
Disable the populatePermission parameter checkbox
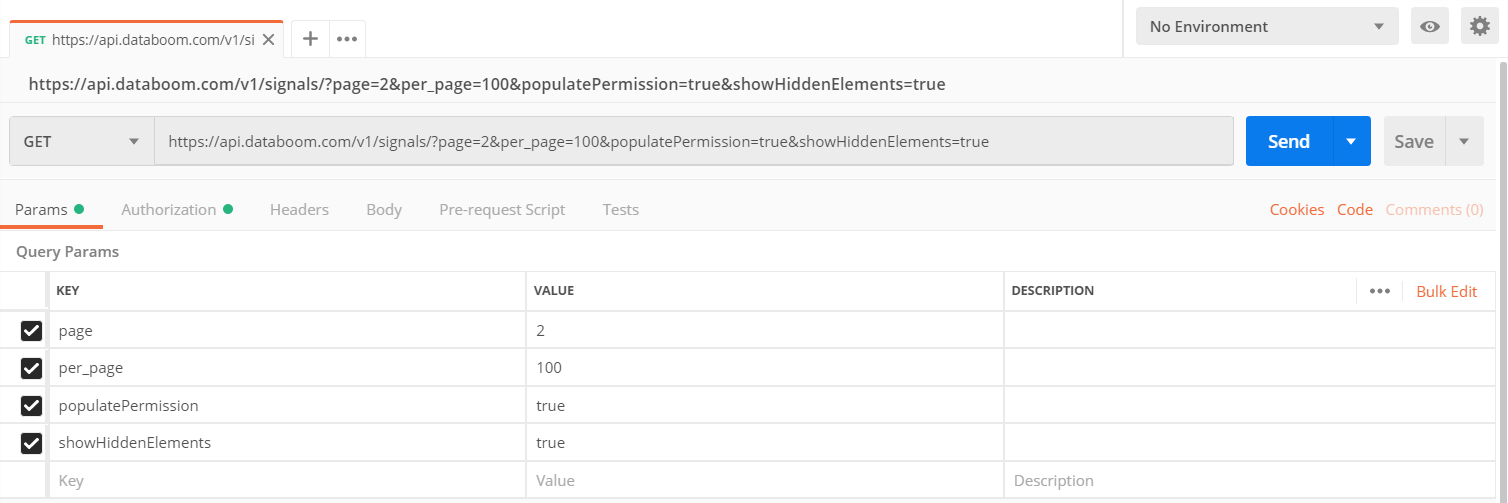tap(31, 405)
